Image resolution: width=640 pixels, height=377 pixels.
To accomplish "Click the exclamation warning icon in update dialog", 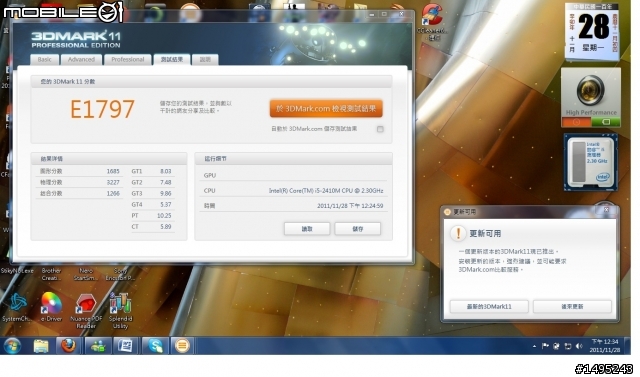I will click(458, 233).
